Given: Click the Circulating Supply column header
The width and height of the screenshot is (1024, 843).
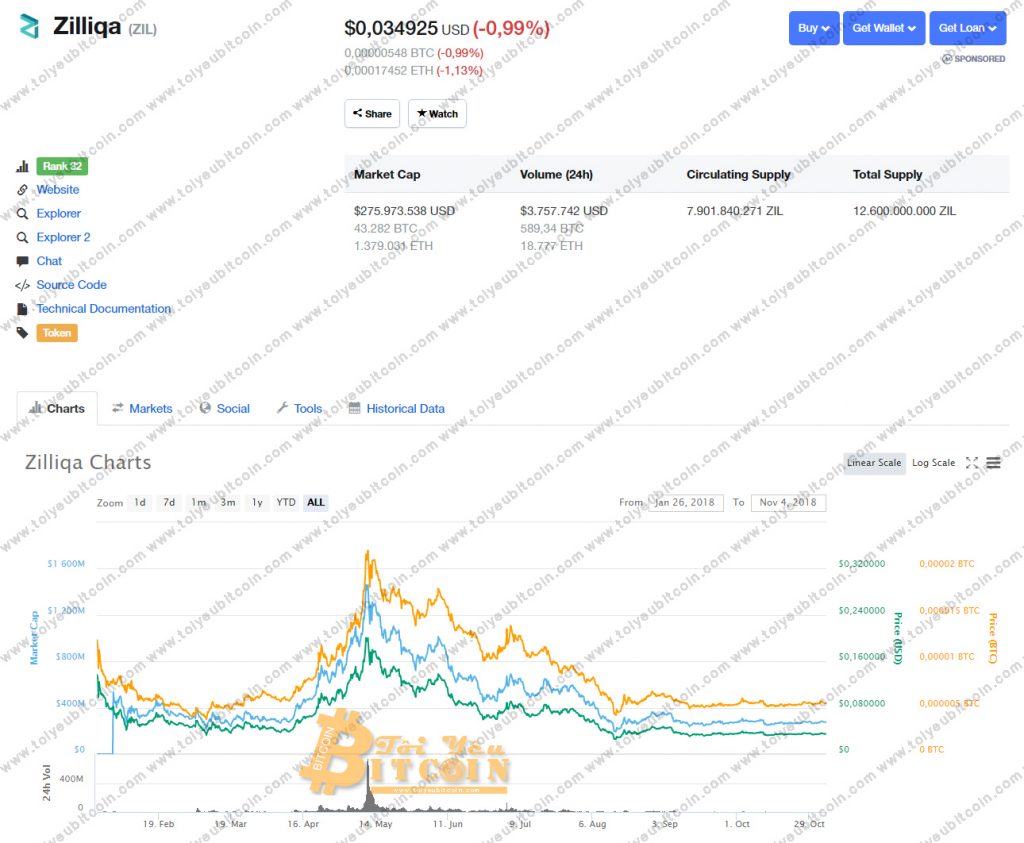Looking at the screenshot, I should [x=739, y=174].
